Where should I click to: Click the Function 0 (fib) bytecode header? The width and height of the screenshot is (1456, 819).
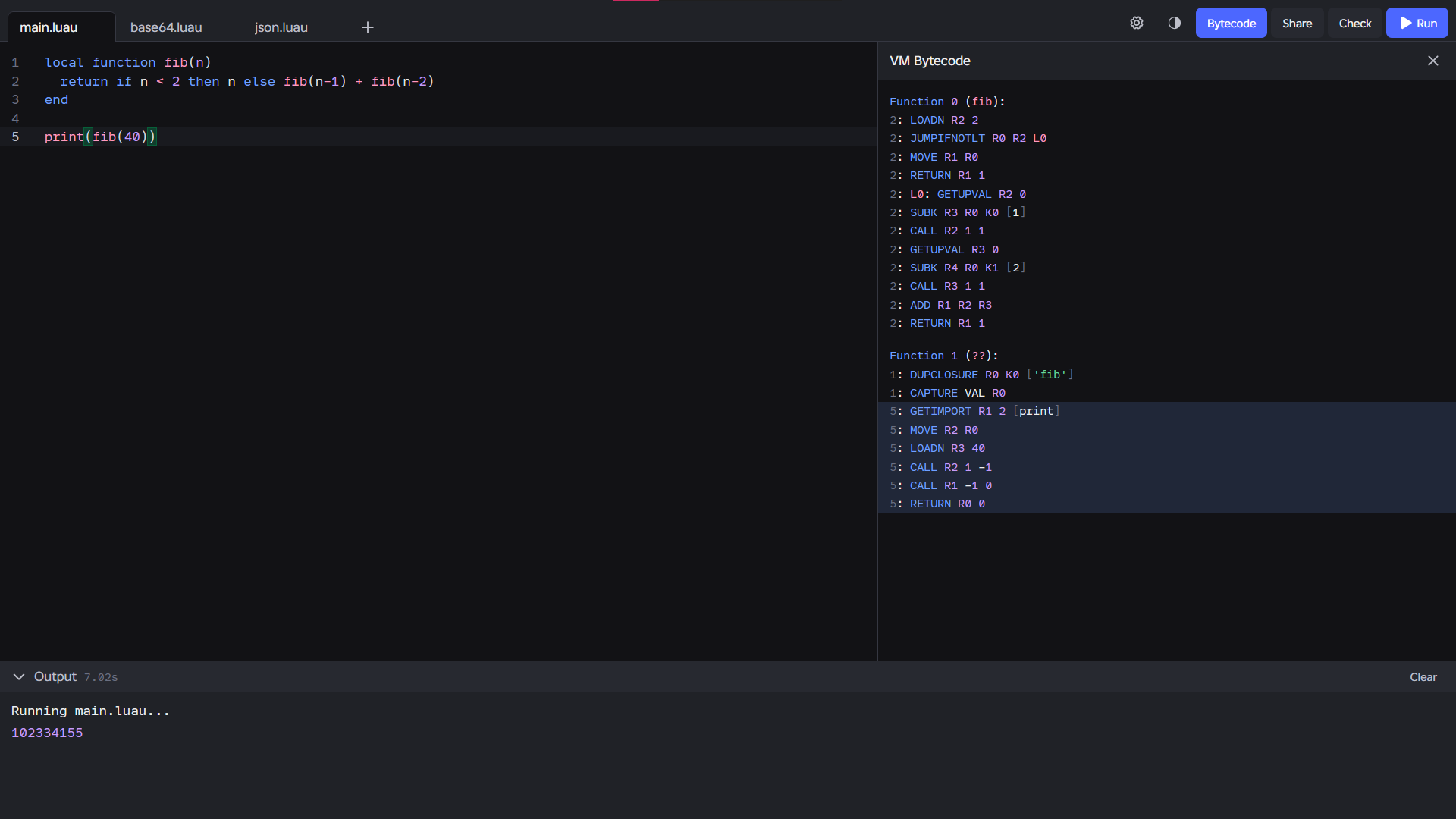coord(947,102)
